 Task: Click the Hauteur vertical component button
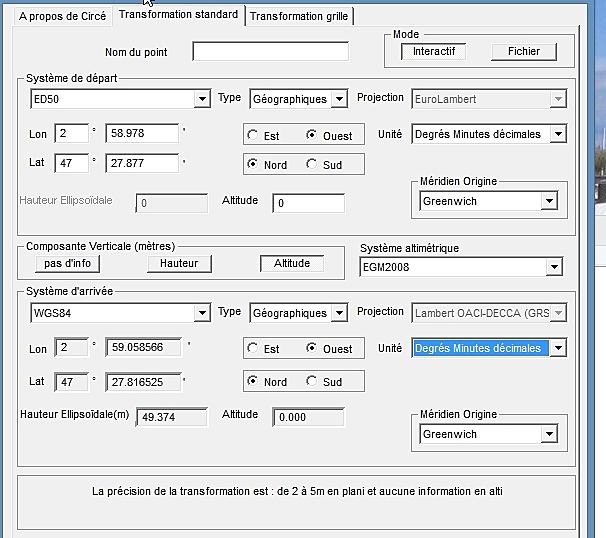pyautogui.click(x=179, y=264)
